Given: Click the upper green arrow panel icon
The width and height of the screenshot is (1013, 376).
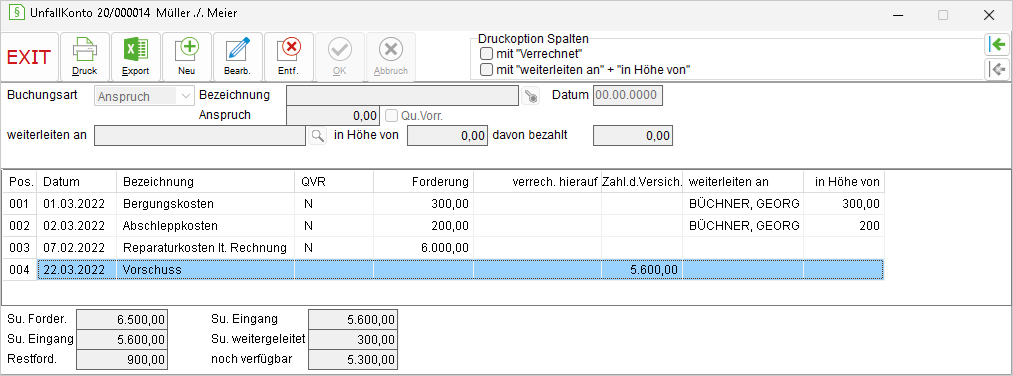Looking at the screenshot, I should (997, 45).
